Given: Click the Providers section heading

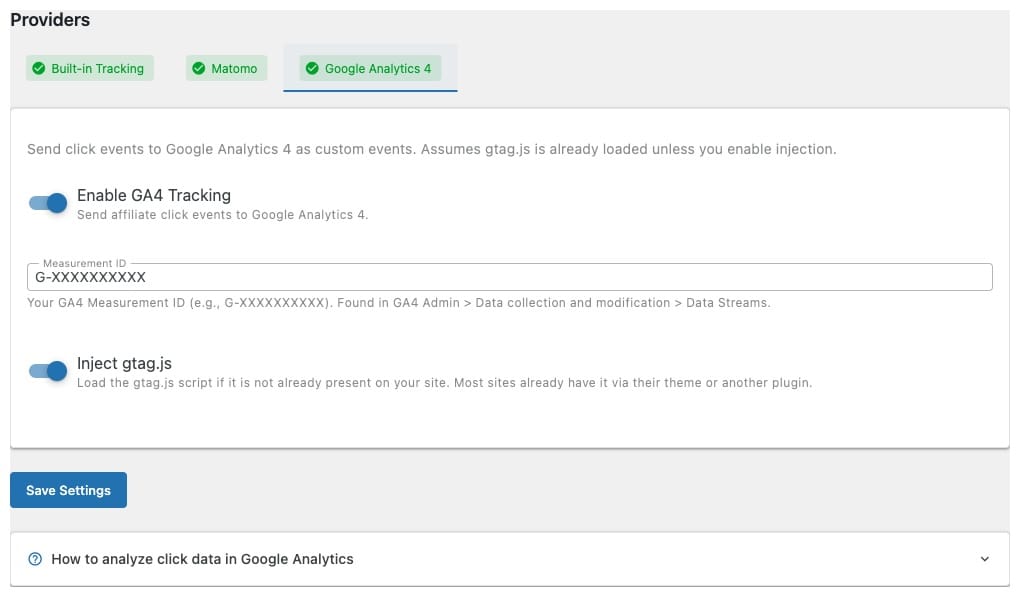Looking at the screenshot, I should pyautogui.click(x=50, y=20).
